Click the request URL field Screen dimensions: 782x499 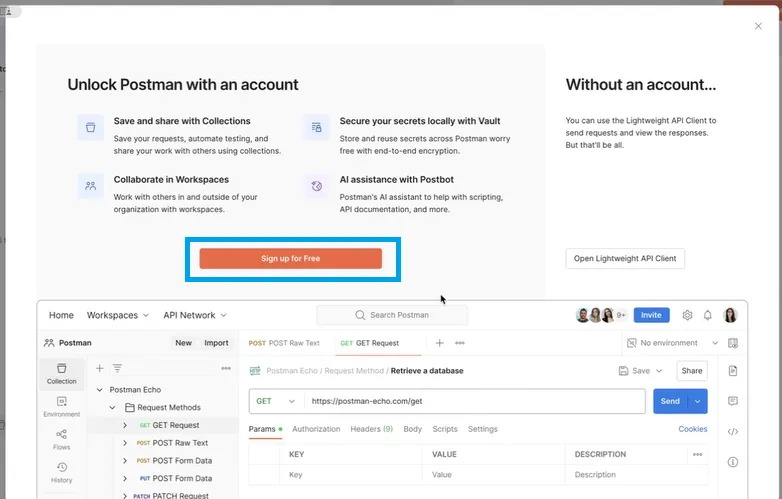point(474,401)
